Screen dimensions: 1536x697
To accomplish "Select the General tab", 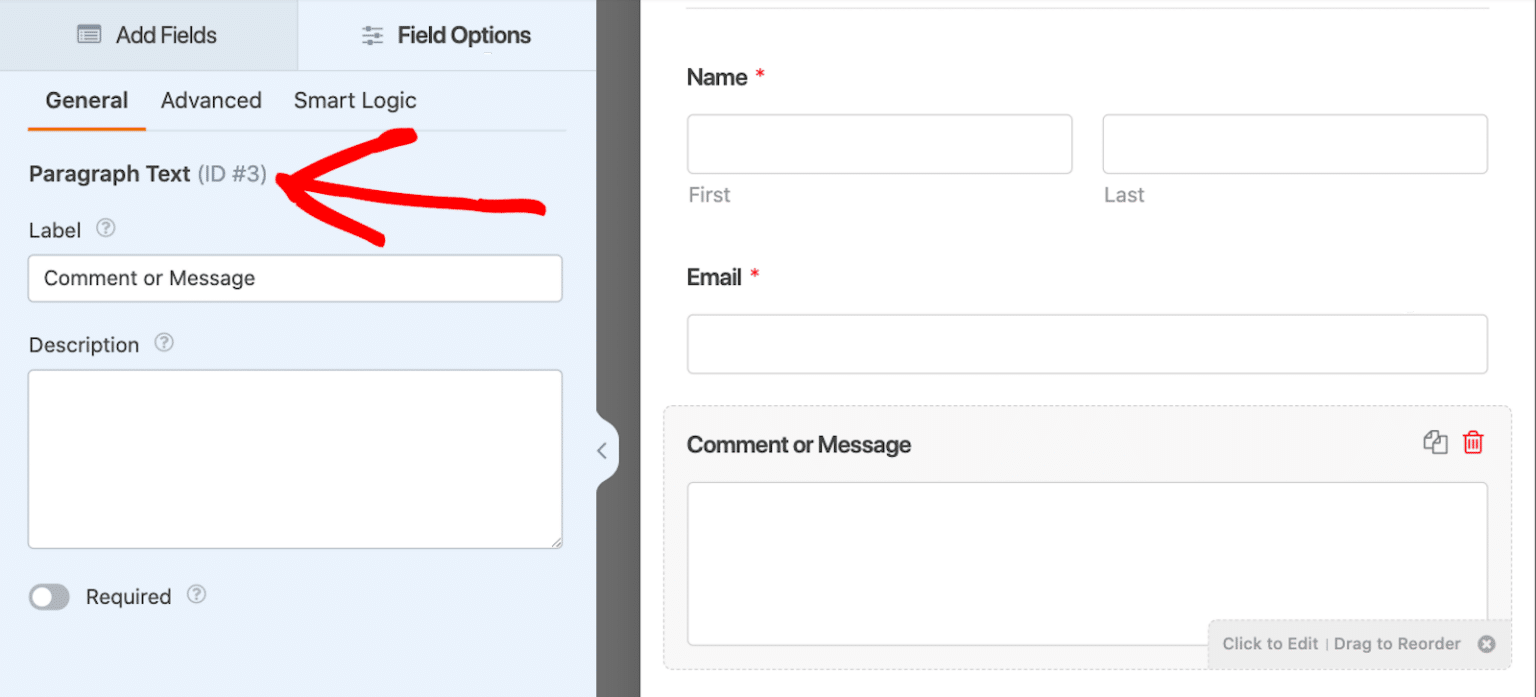I will [x=86, y=100].
